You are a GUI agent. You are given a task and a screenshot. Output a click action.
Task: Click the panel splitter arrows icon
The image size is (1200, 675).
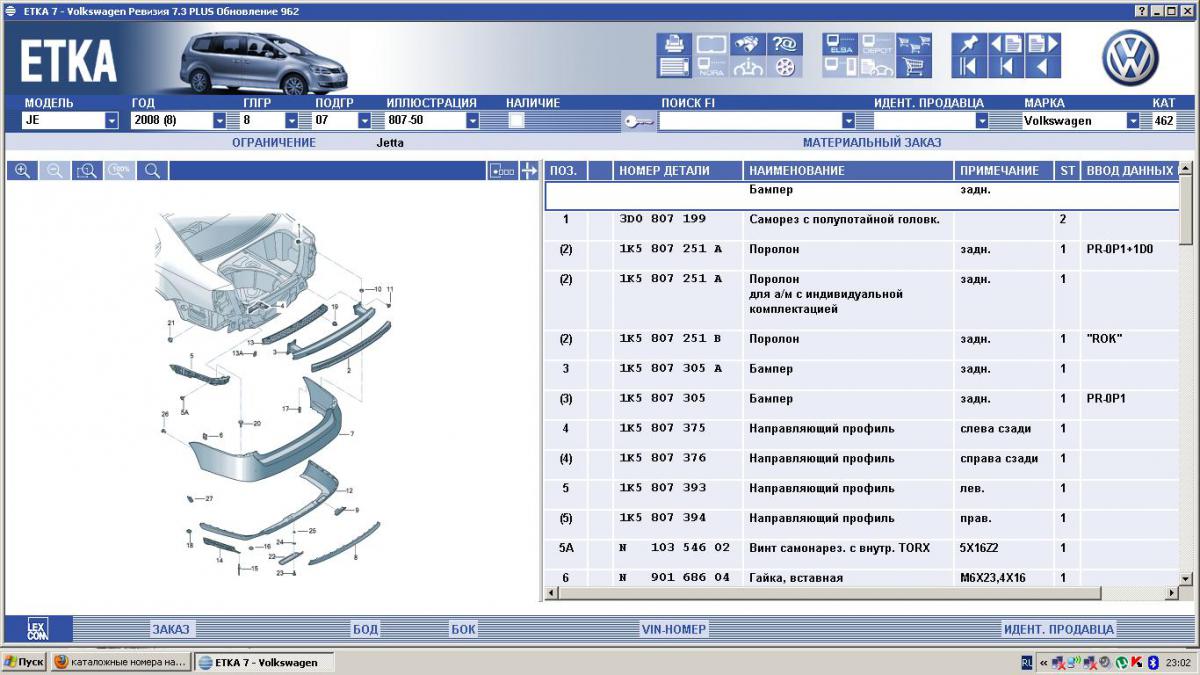[x=529, y=171]
